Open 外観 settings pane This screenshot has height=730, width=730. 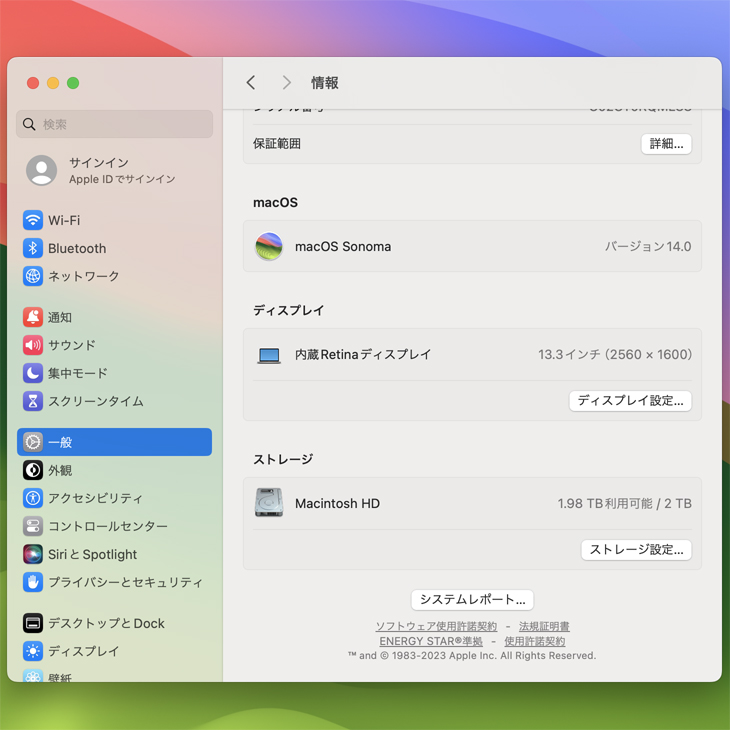tap(60, 470)
